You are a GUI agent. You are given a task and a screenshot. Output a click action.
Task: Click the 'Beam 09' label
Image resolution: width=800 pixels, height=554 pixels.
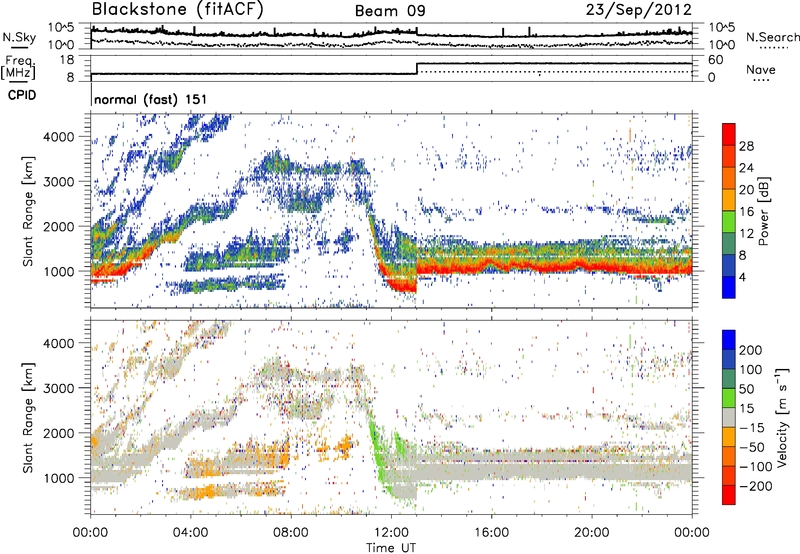tap(390, 11)
